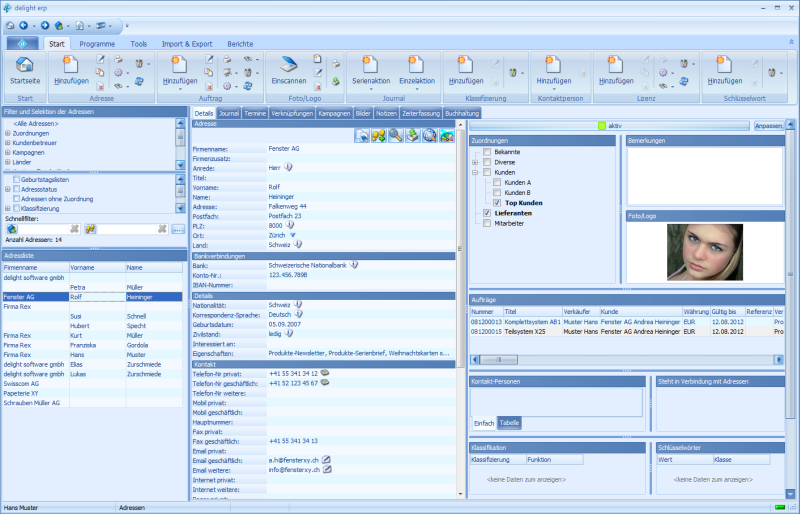Image resolution: width=800 pixels, height=514 pixels.
Task: Open the Import & Export ribbon tab
Action: coord(187,44)
